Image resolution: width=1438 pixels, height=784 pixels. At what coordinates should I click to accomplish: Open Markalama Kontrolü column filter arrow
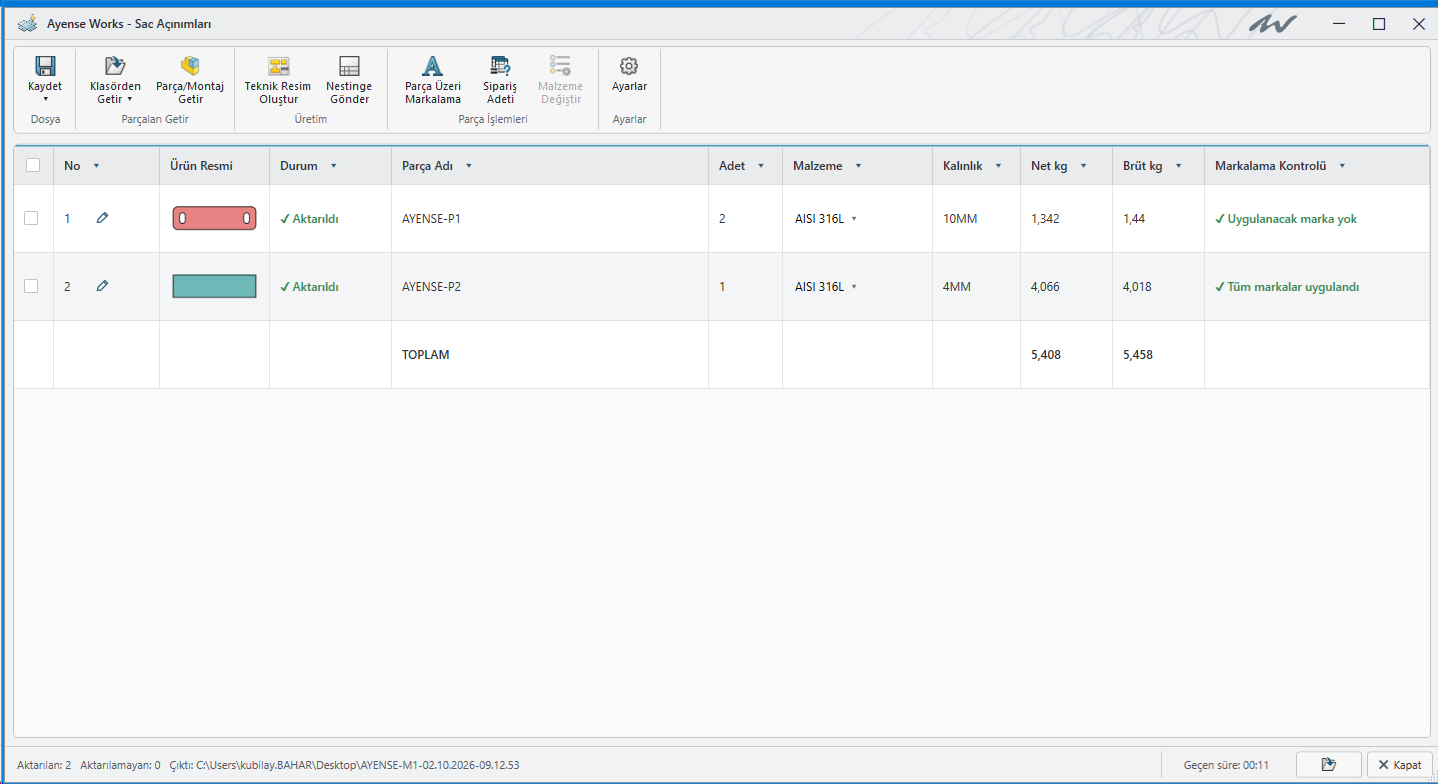tap(1342, 166)
